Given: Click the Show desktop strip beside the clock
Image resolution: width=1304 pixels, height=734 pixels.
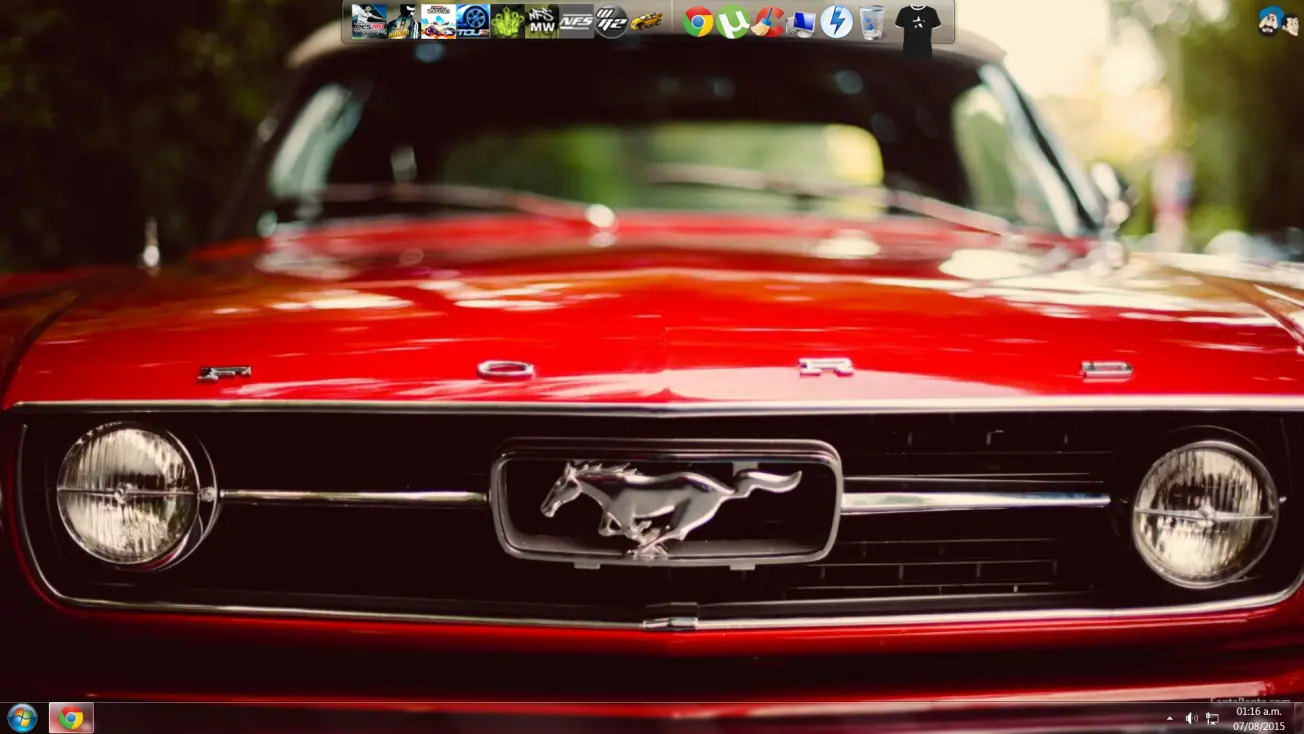Looking at the screenshot, I should pyautogui.click(x=1298, y=717).
